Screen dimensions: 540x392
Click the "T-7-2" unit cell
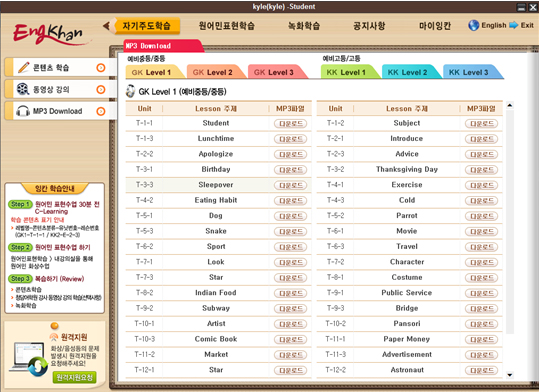[x=335, y=262]
